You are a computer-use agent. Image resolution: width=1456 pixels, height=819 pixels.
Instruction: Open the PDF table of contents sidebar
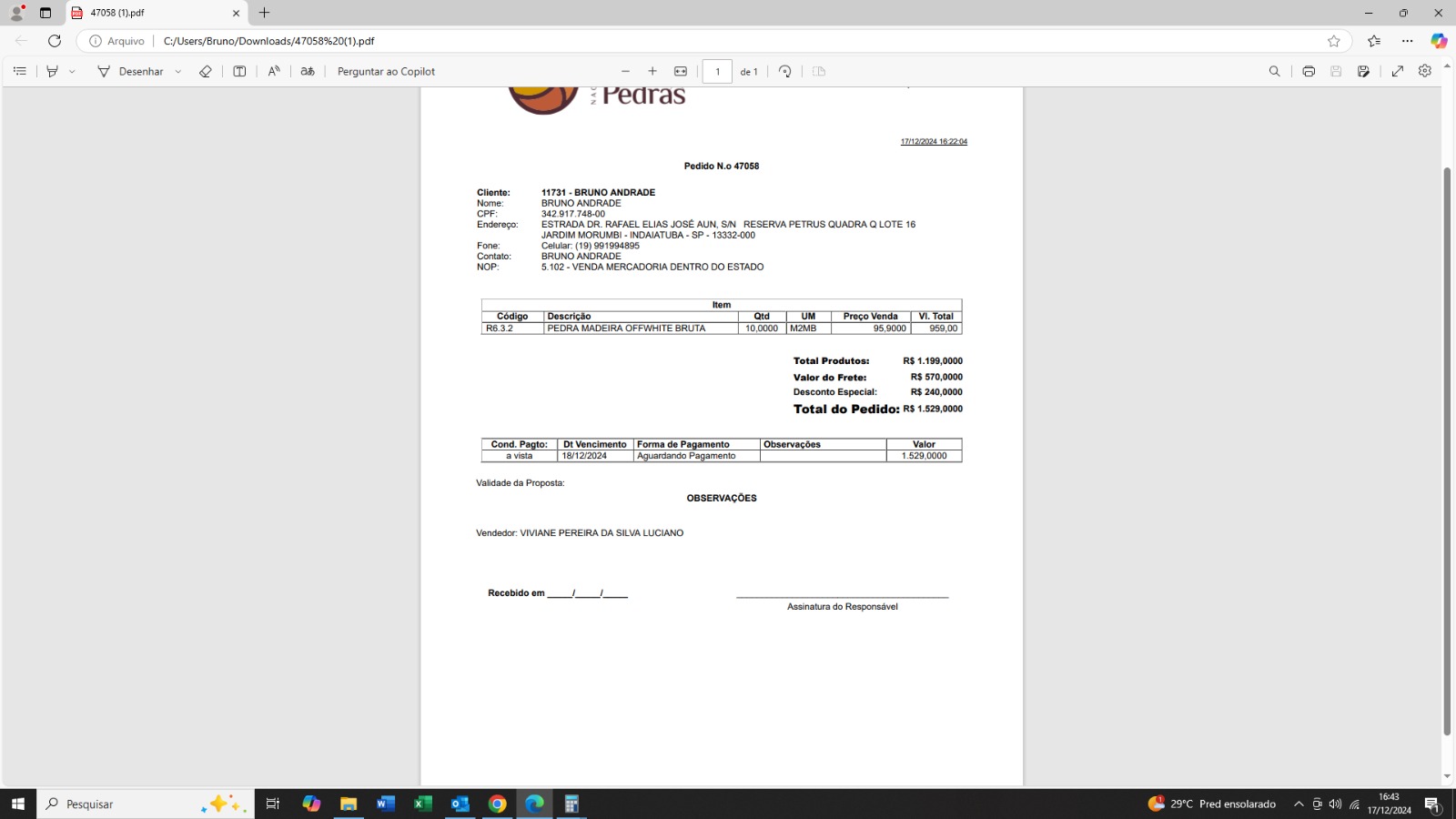(19, 71)
